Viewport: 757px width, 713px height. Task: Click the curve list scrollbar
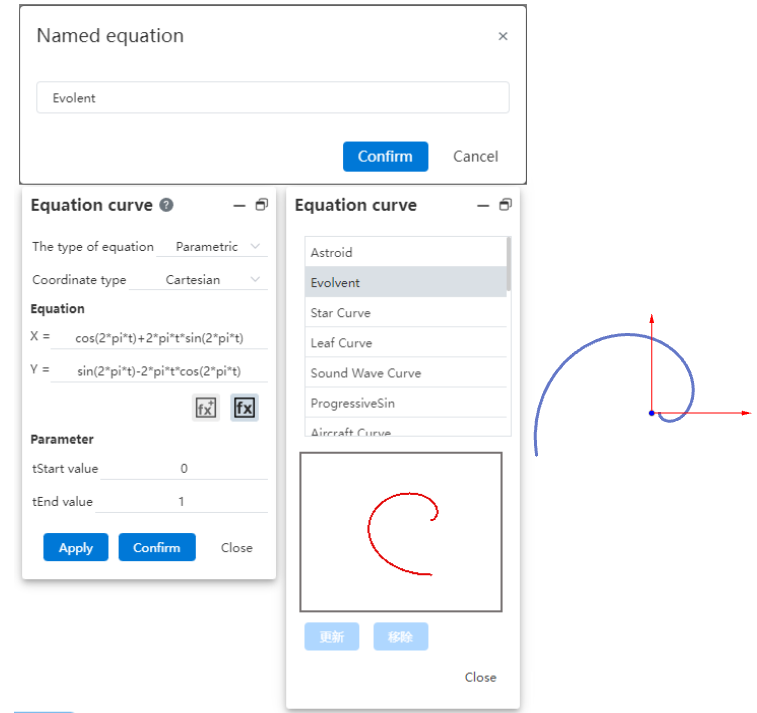[x=509, y=262]
